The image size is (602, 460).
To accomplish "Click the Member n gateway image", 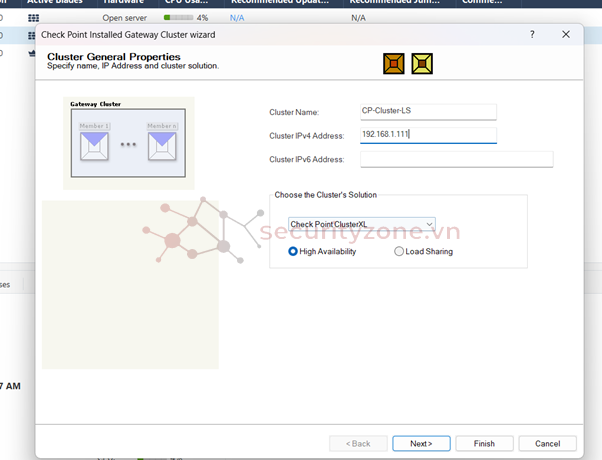I will point(162,146).
